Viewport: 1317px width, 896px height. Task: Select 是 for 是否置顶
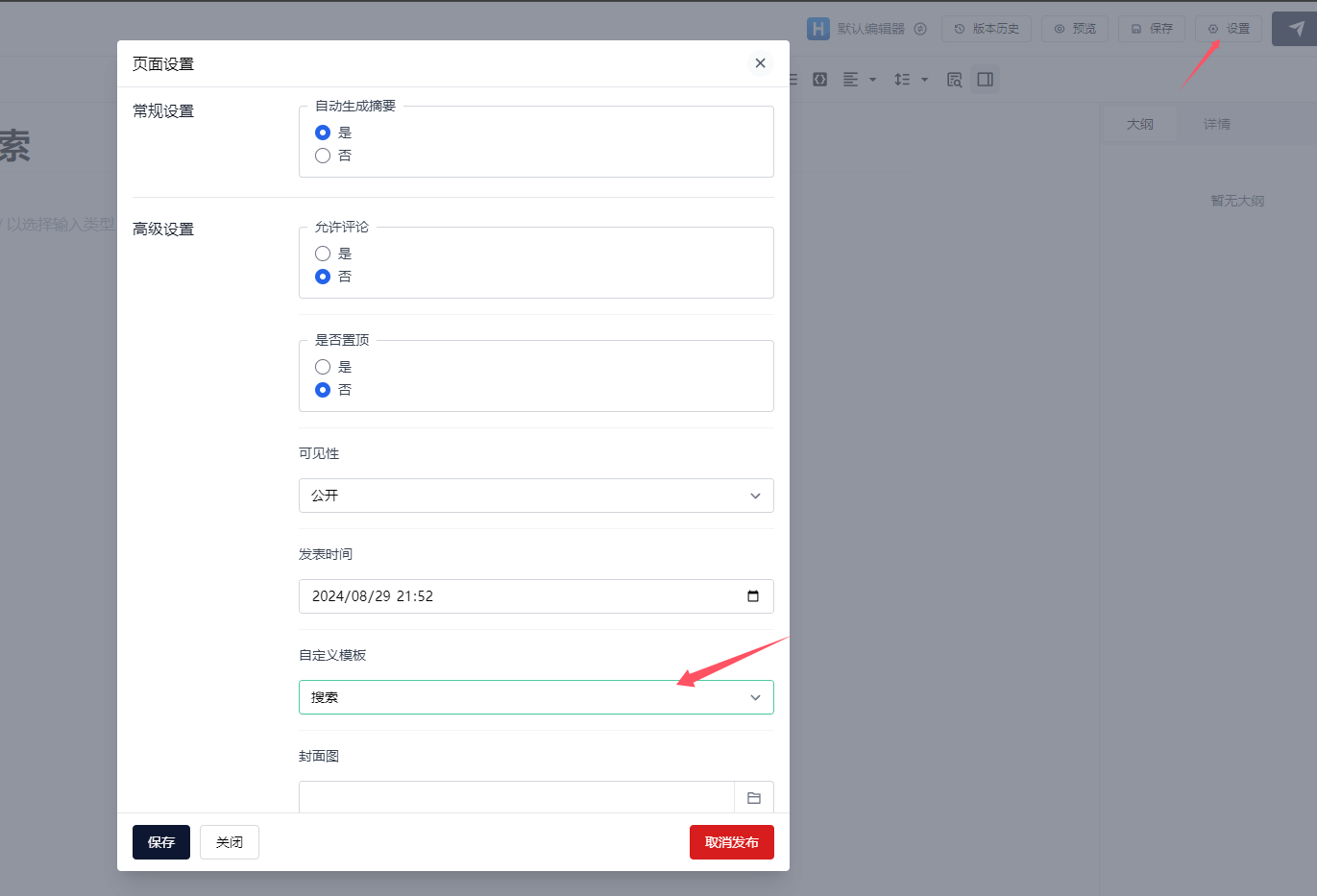point(323,367)
